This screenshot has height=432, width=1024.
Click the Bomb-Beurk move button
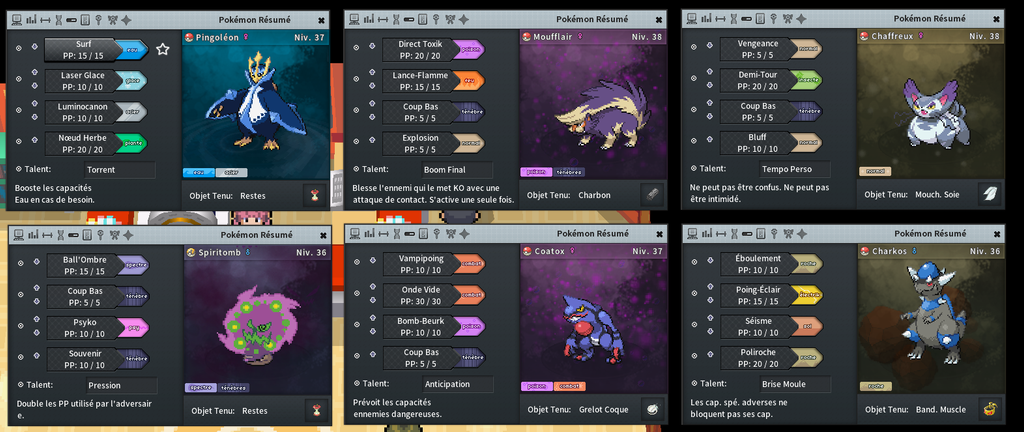(x=421, y=326)
